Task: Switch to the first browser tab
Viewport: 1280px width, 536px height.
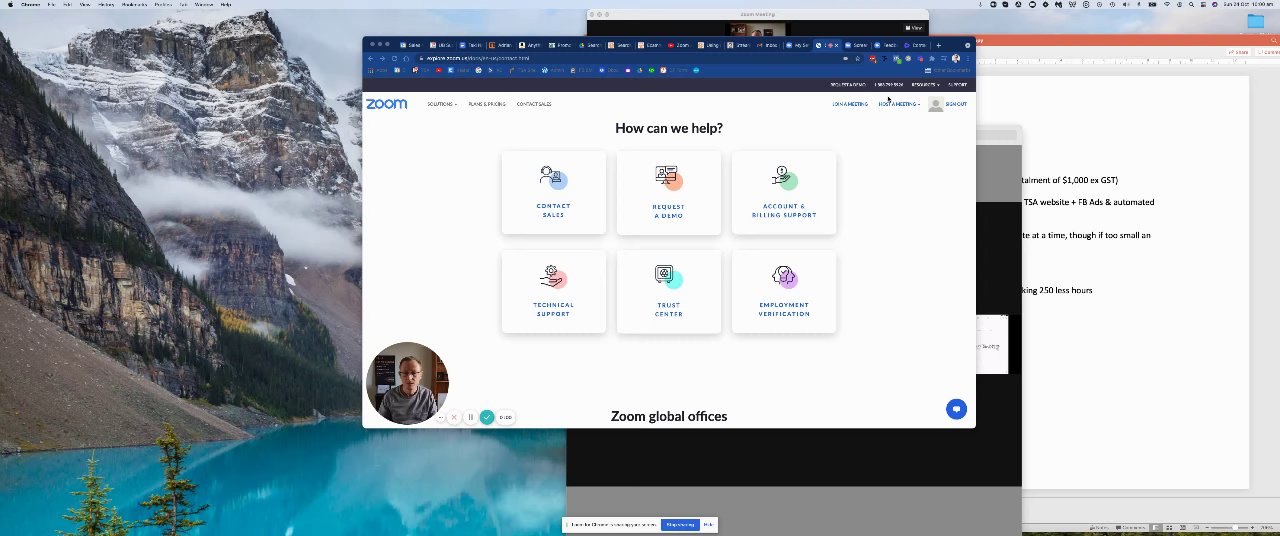Action: [413, 45]
